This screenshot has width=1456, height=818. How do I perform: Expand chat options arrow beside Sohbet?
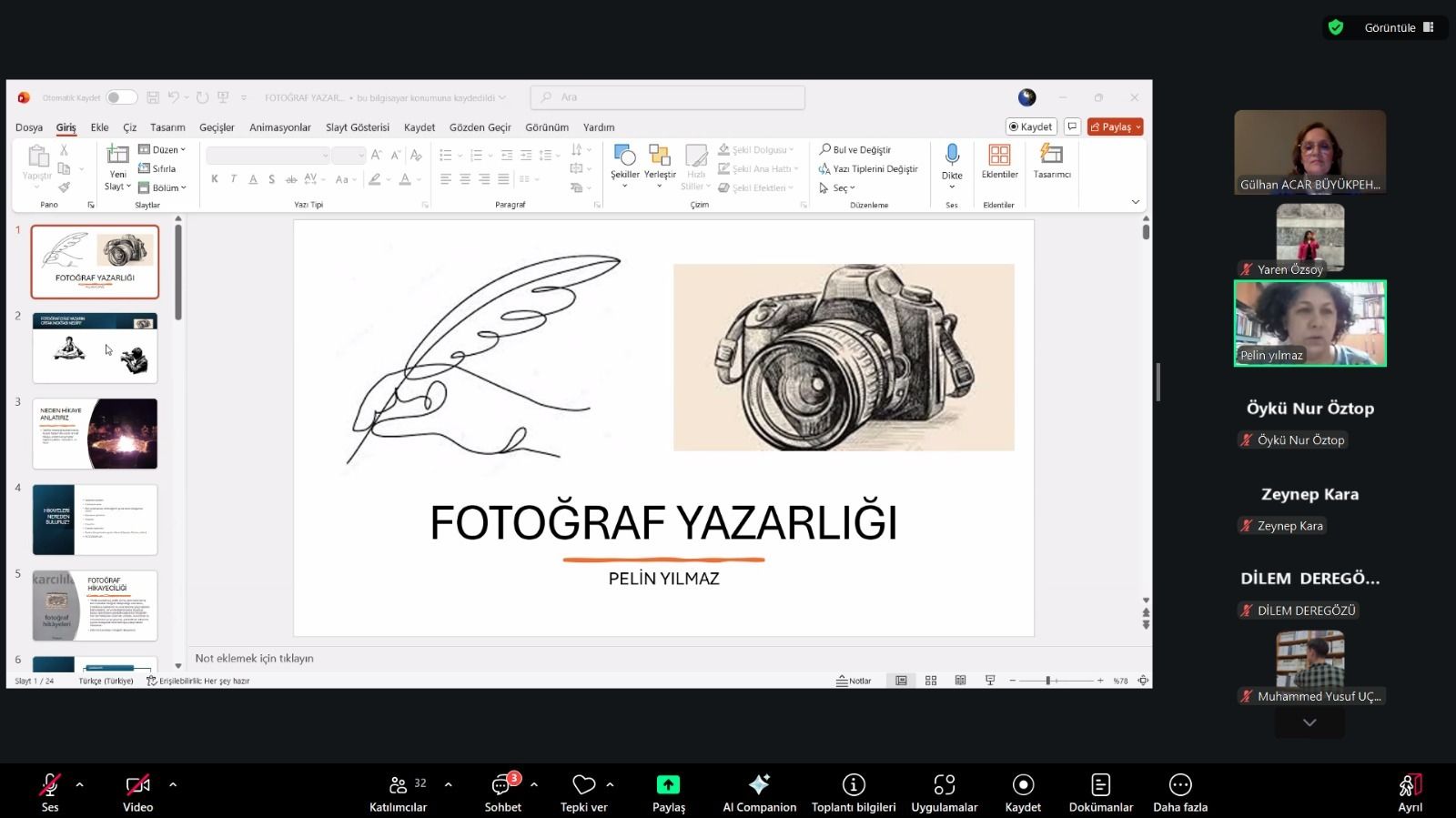534,784
